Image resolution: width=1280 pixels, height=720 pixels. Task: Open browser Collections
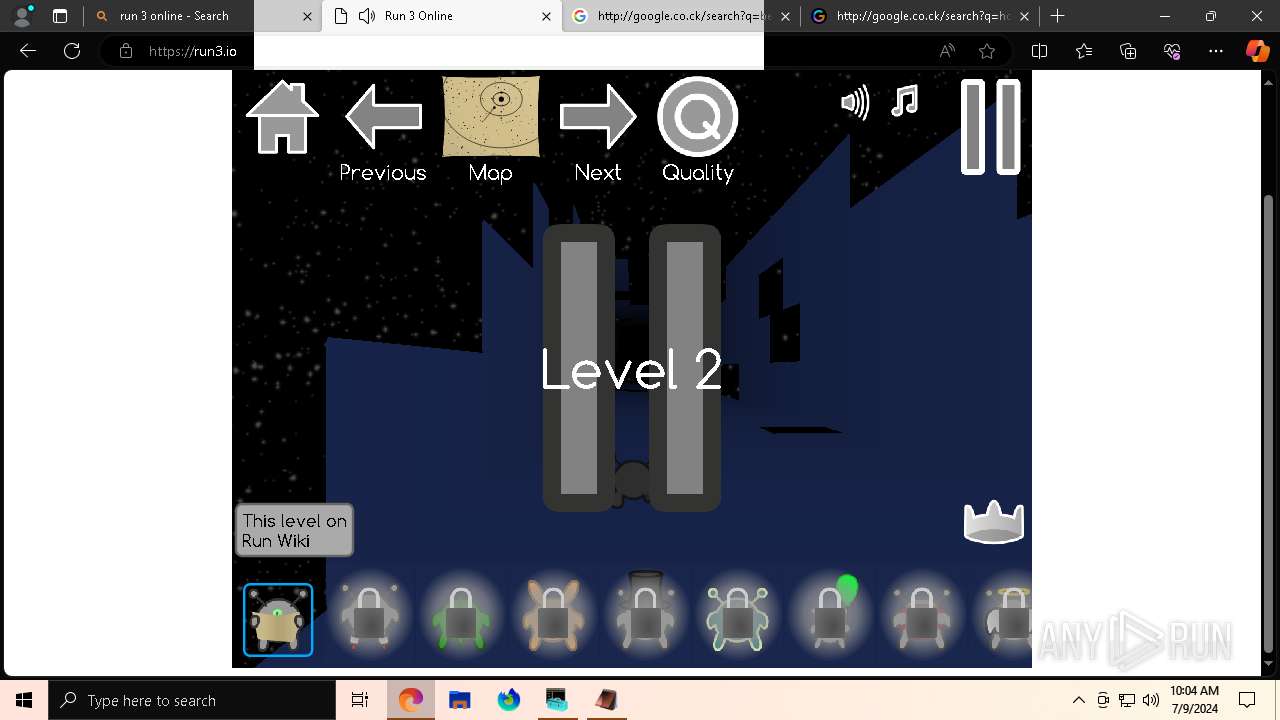coord(1128,51)
